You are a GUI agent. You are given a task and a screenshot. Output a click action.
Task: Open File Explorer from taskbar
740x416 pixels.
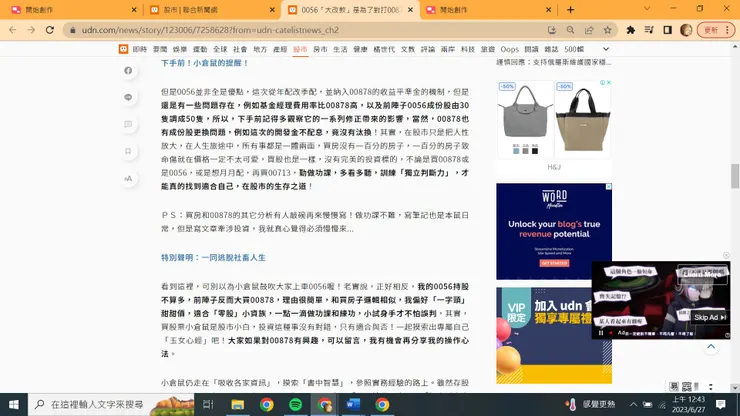237,405
